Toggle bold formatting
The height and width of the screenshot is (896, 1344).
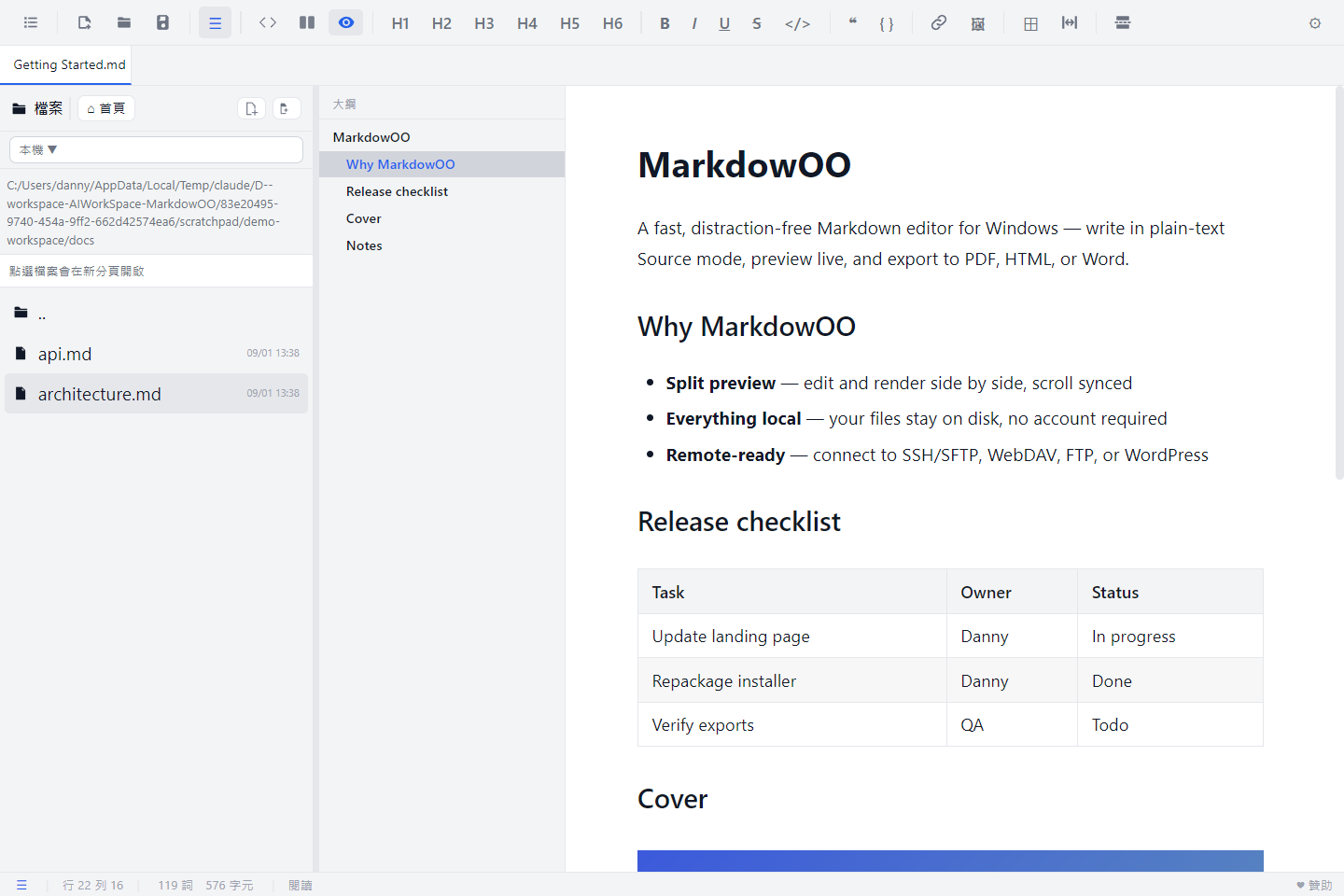point(665,23)
